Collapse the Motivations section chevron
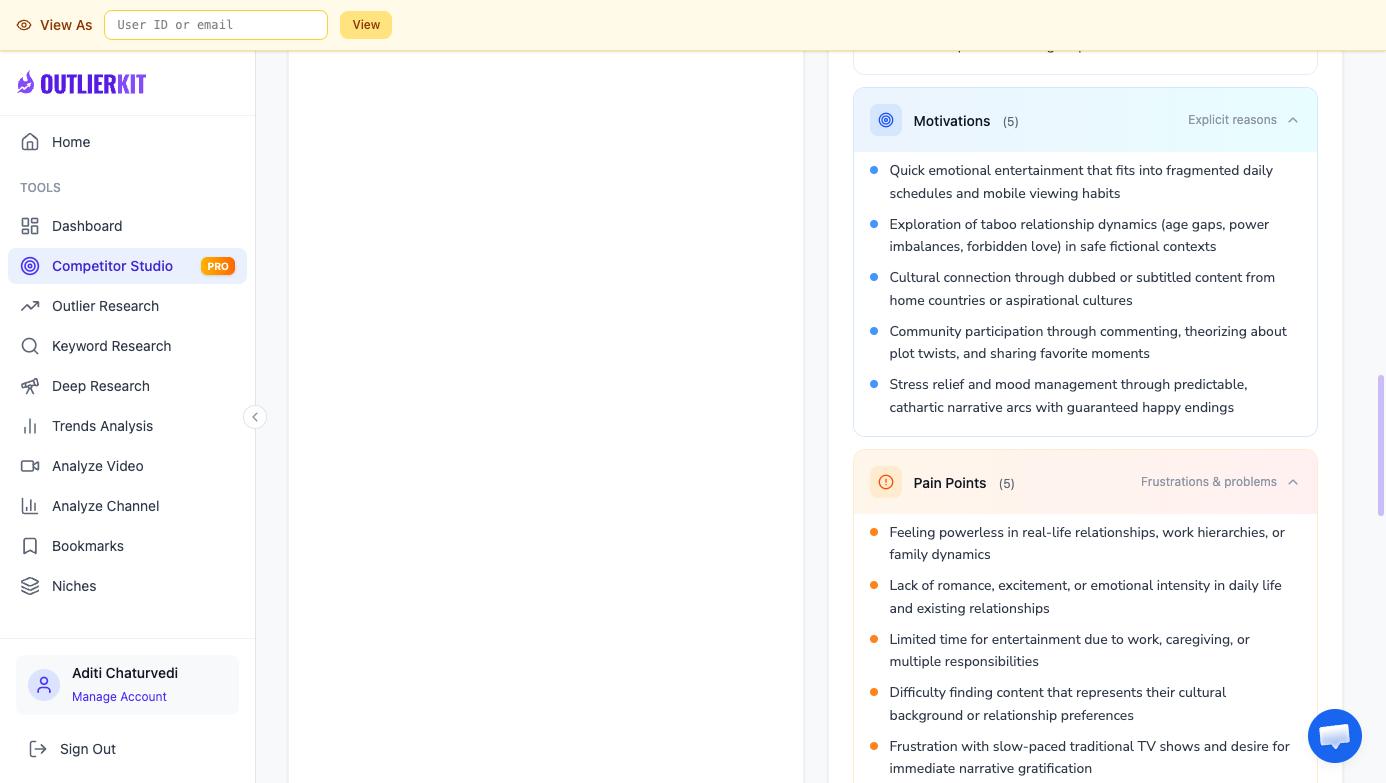The width and height of the screenshot is (1386, 783). [x=1293, y=120]
